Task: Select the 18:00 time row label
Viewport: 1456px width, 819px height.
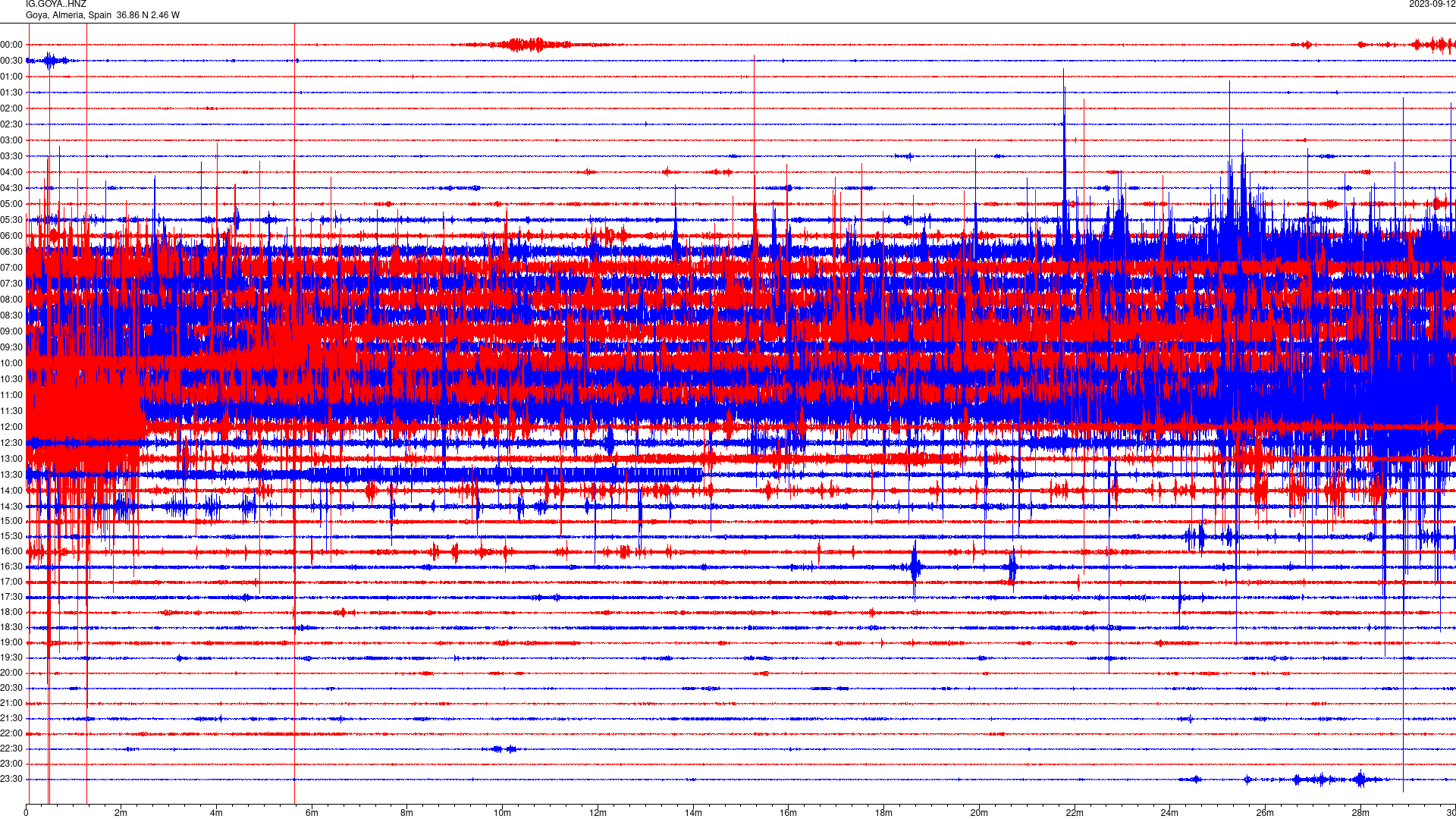Action: tap(11, 612)
